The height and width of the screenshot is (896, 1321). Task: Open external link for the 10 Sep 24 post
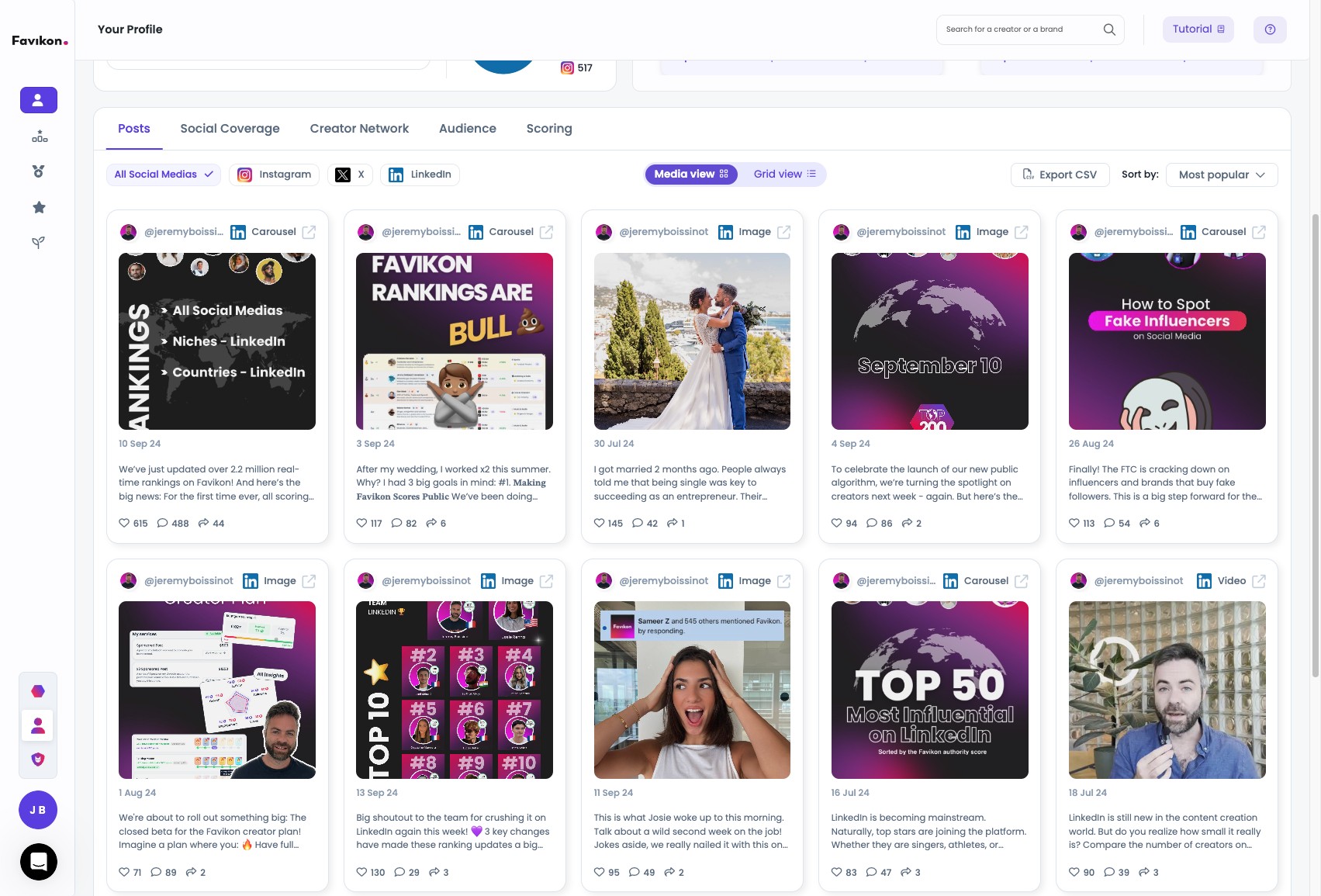pos(309,232)
